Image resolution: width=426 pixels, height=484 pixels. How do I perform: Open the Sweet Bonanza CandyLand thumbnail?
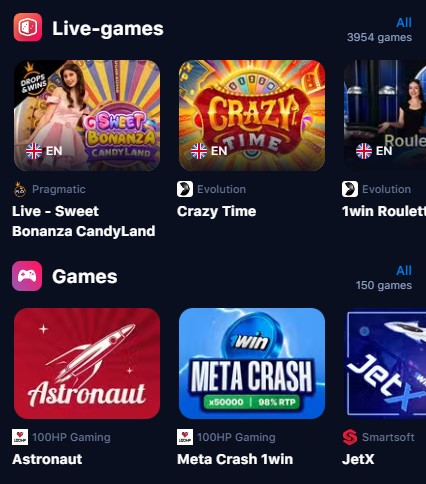(x=87, y=115)
